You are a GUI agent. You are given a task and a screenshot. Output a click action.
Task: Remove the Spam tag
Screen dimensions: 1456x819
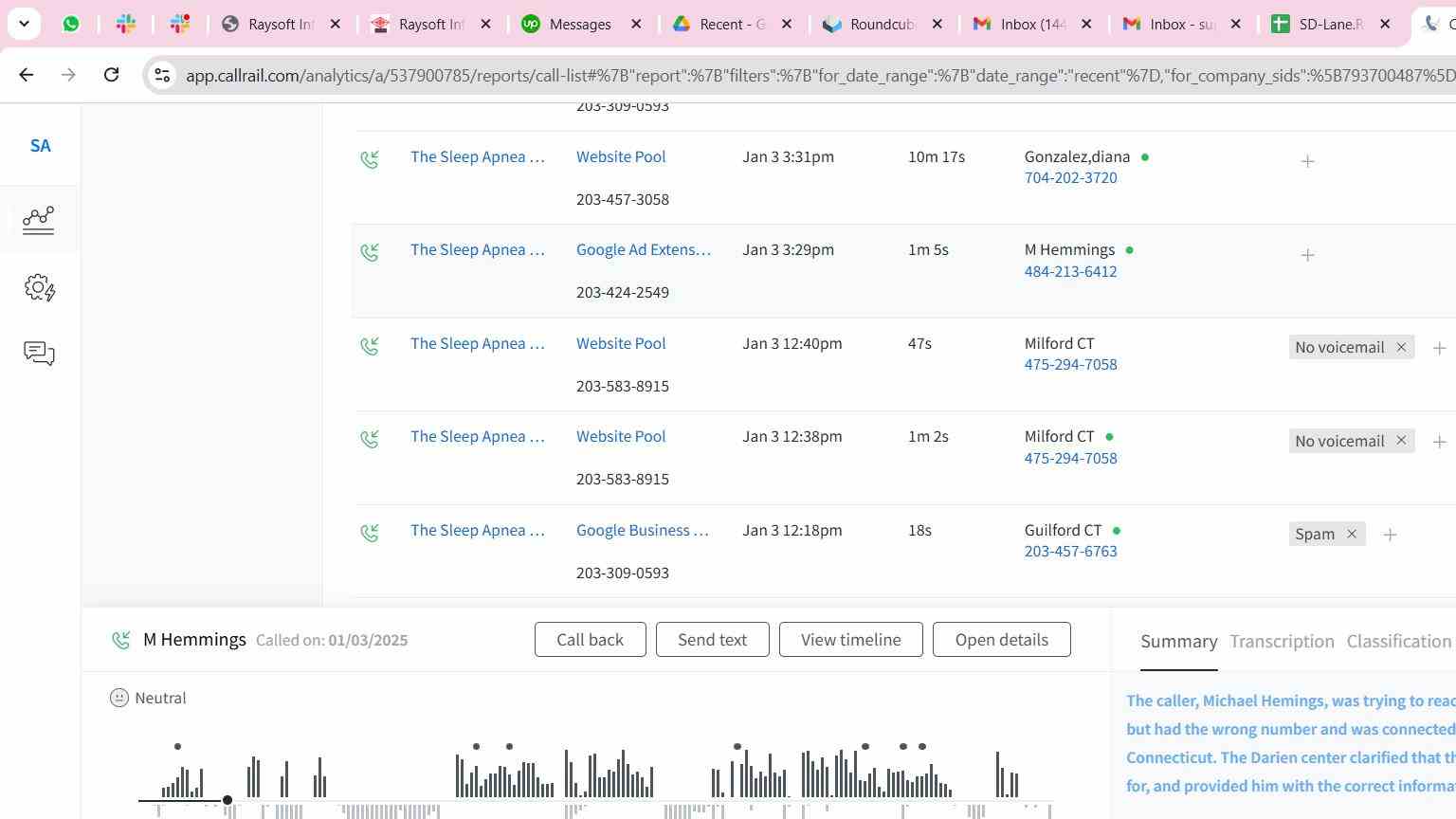pyautogui.click(x=1352, y=534)
